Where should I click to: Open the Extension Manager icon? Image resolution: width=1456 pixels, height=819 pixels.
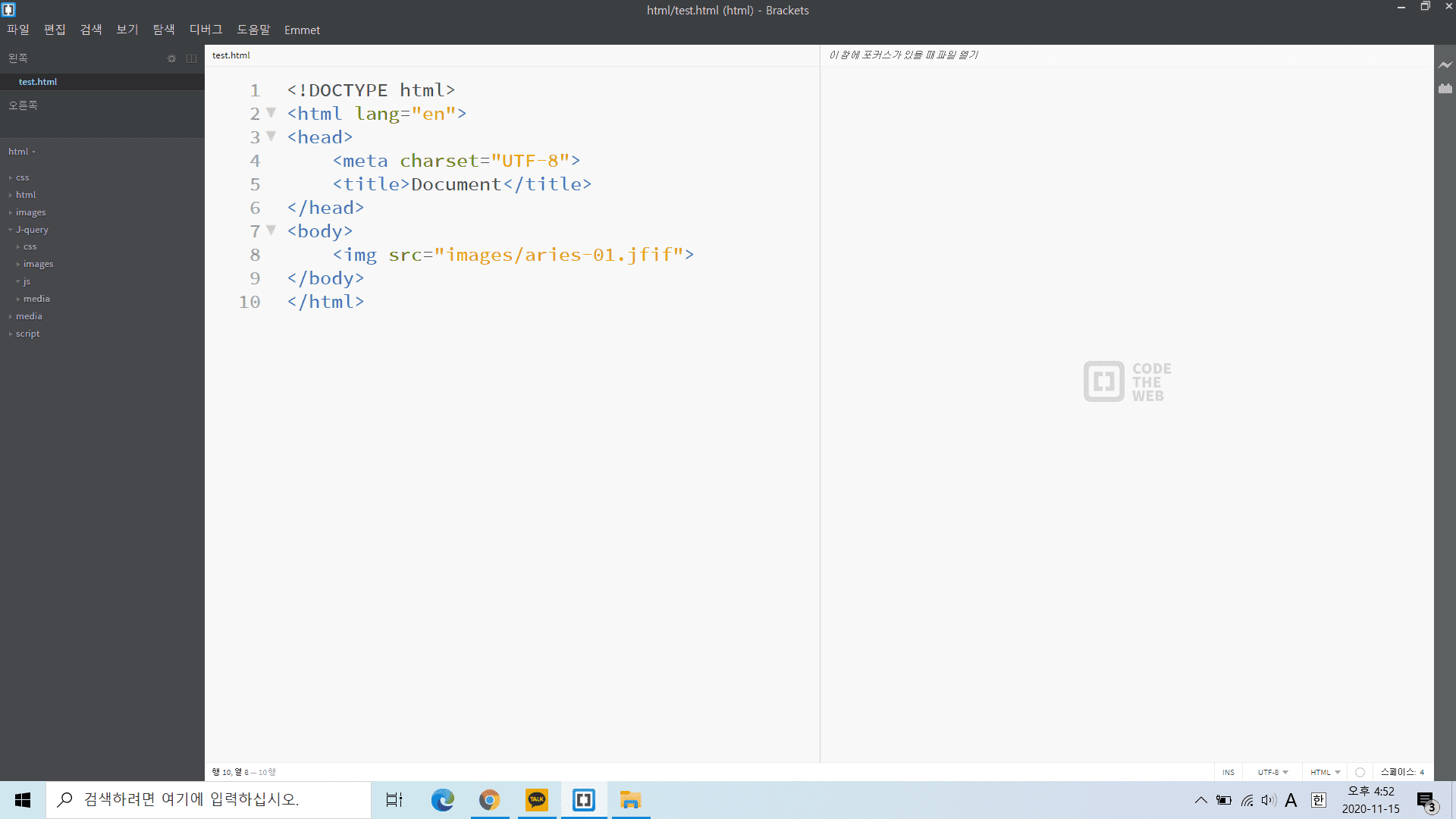[x=1445, y=89]
